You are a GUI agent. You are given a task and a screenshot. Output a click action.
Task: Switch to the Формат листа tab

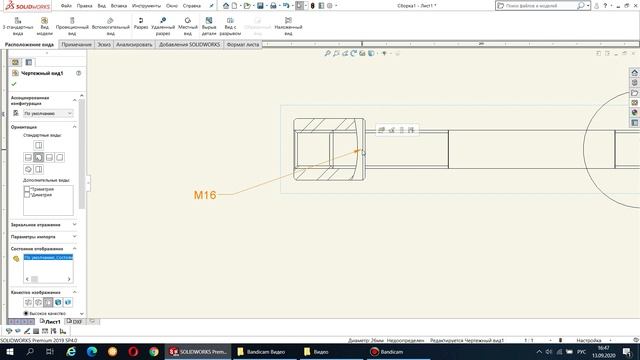[x=243, y=44]
